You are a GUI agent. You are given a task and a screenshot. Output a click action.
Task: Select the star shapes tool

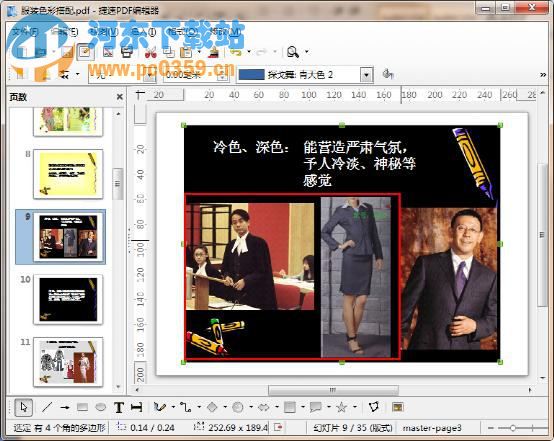click(x=342, y=407)
